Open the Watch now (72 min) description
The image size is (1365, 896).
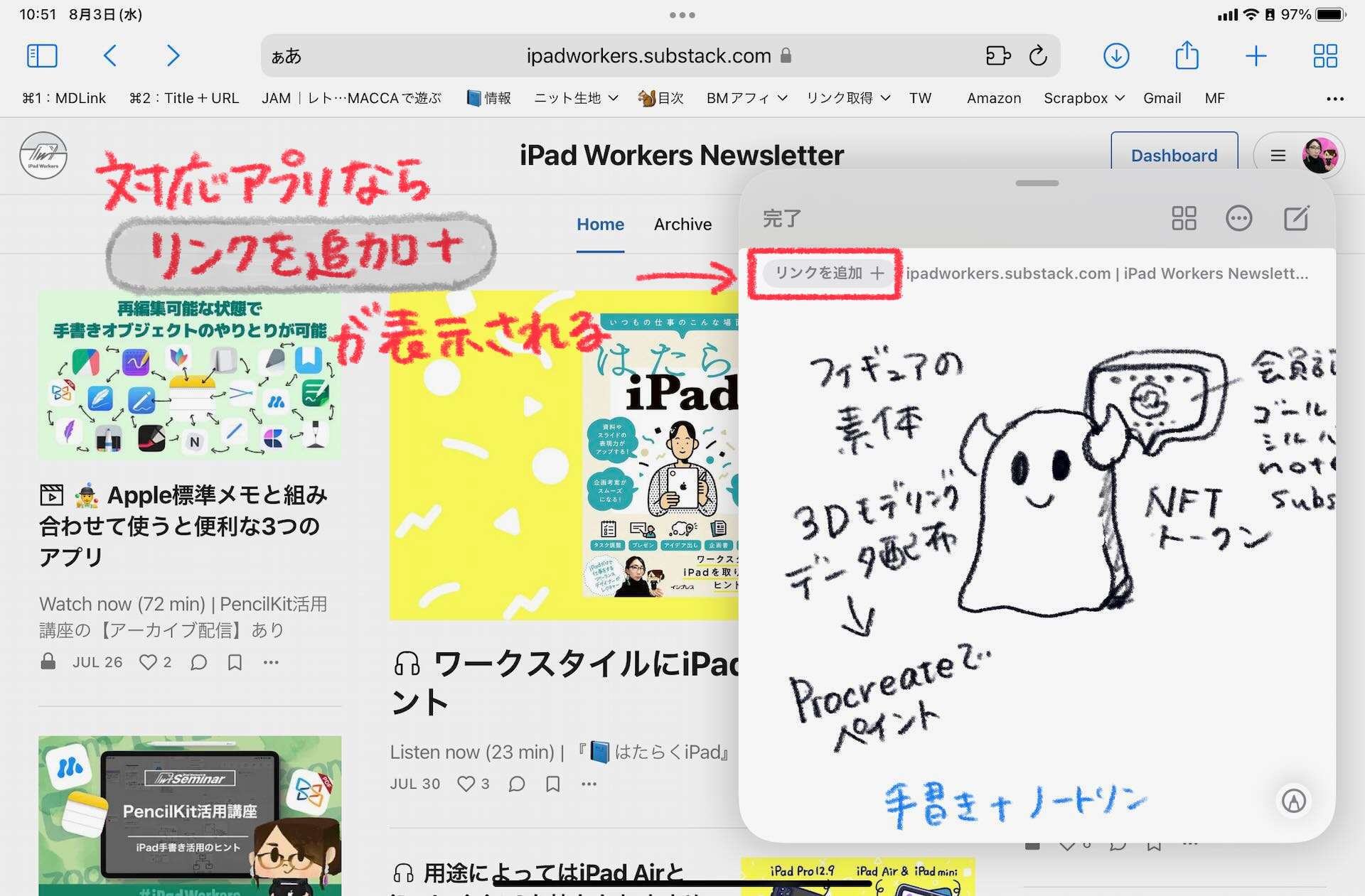point(183,617)
